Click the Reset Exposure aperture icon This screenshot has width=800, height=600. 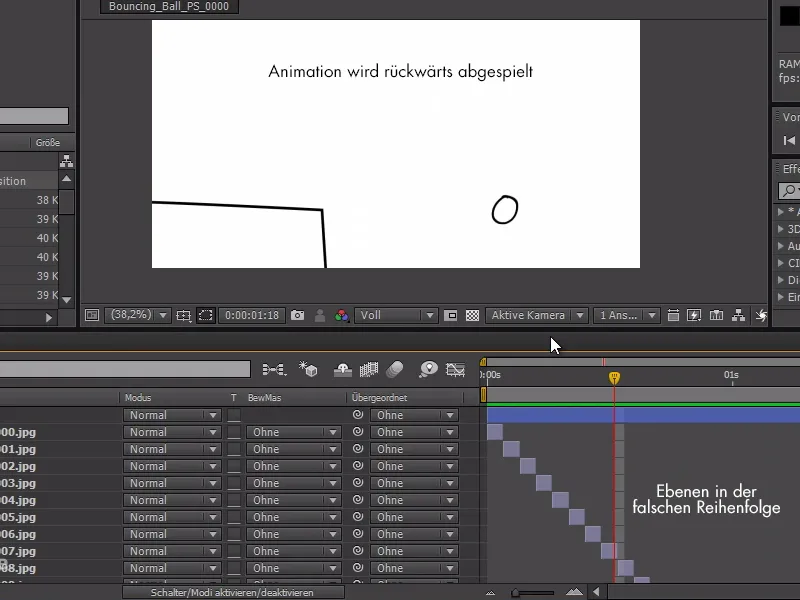pos(761,316)
